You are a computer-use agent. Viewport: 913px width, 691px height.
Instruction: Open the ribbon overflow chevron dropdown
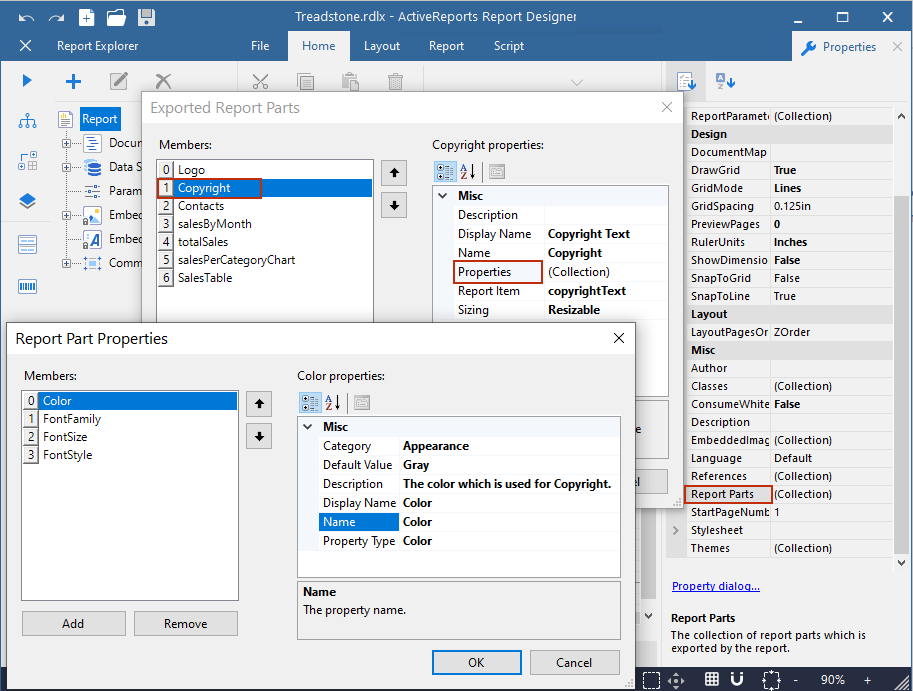577,83
